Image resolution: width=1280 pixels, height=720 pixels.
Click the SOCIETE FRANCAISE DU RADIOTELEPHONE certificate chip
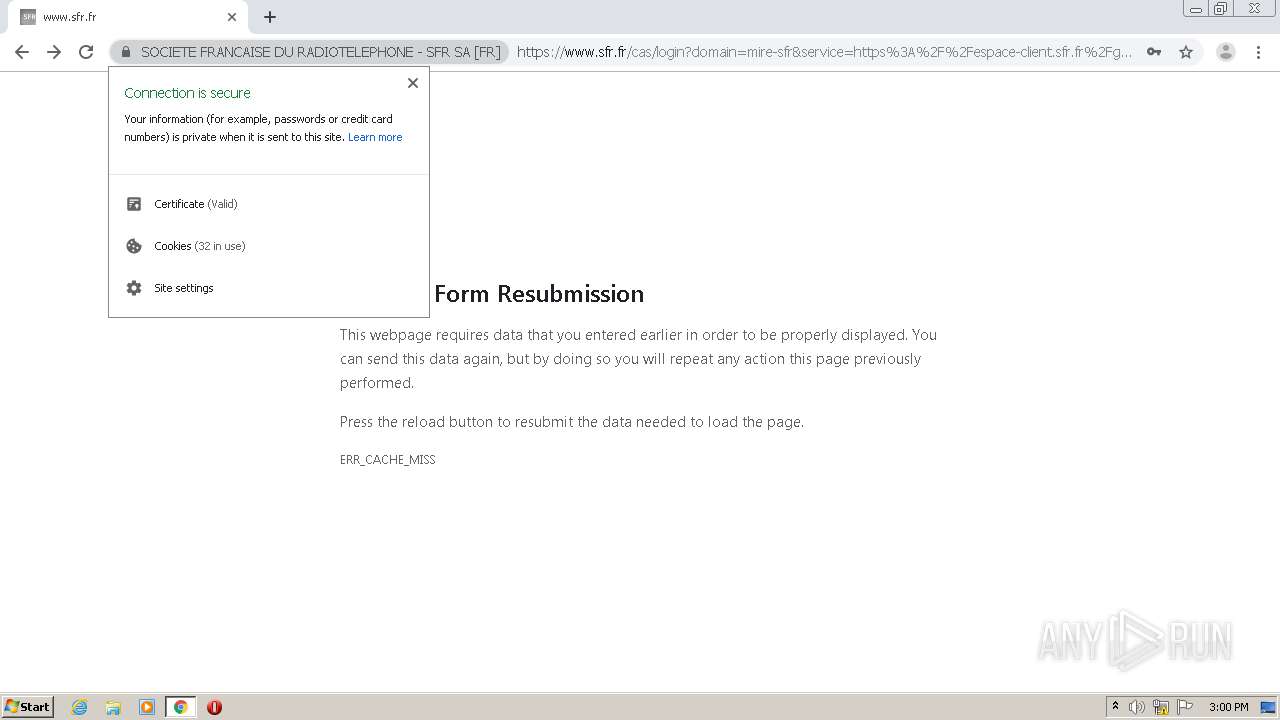[311, 52]
